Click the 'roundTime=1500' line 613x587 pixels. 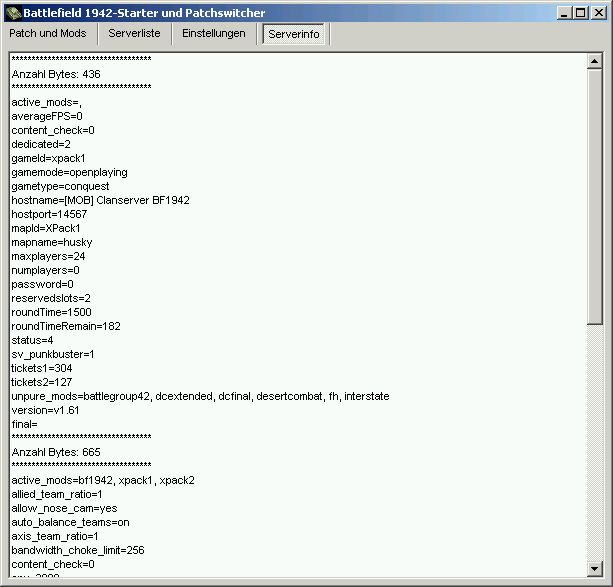click(52, 312)
